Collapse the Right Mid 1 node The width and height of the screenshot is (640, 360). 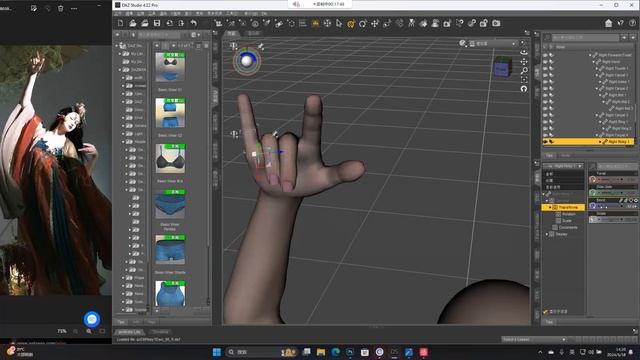point(600,95)
